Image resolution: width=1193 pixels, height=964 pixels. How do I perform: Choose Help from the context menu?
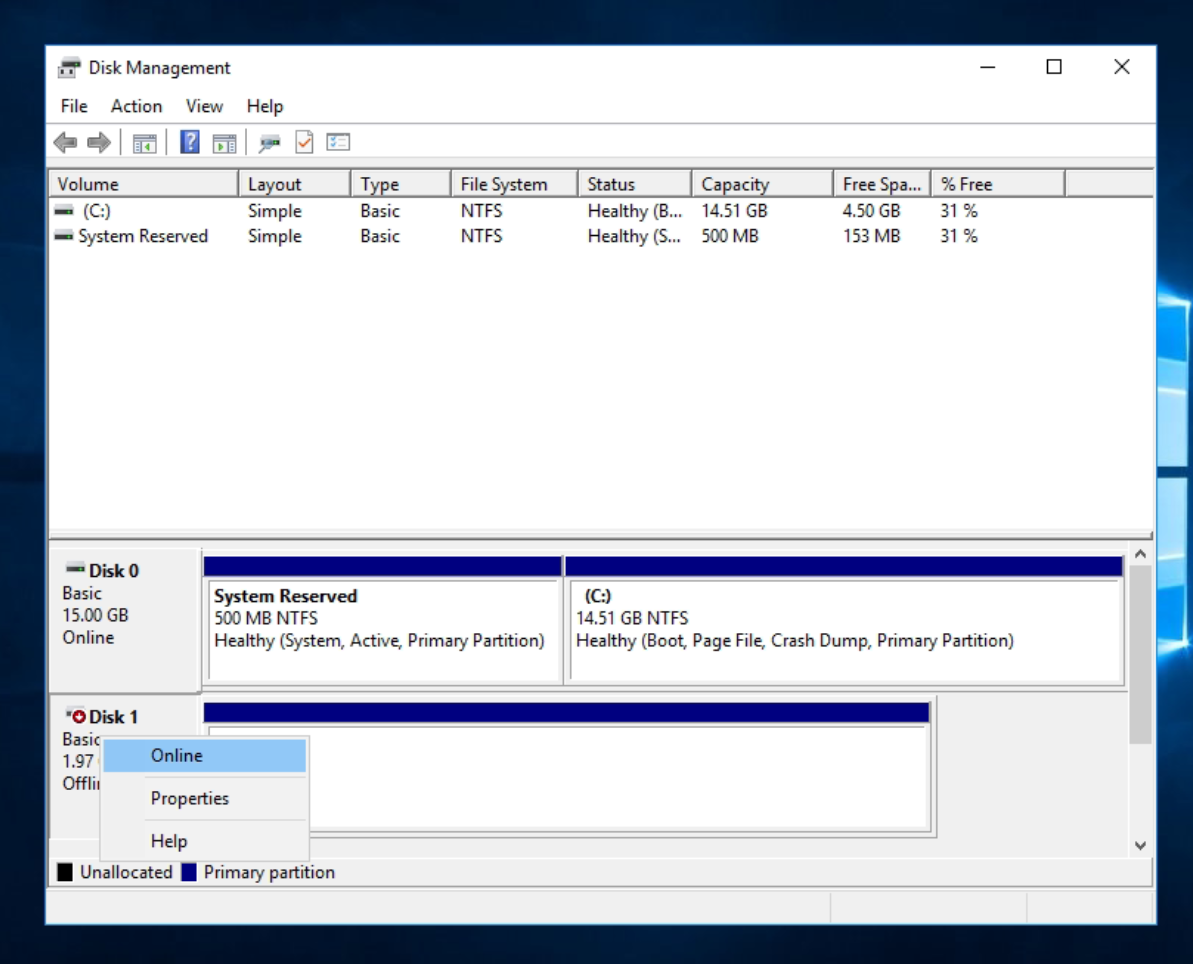tap(205, 841)
